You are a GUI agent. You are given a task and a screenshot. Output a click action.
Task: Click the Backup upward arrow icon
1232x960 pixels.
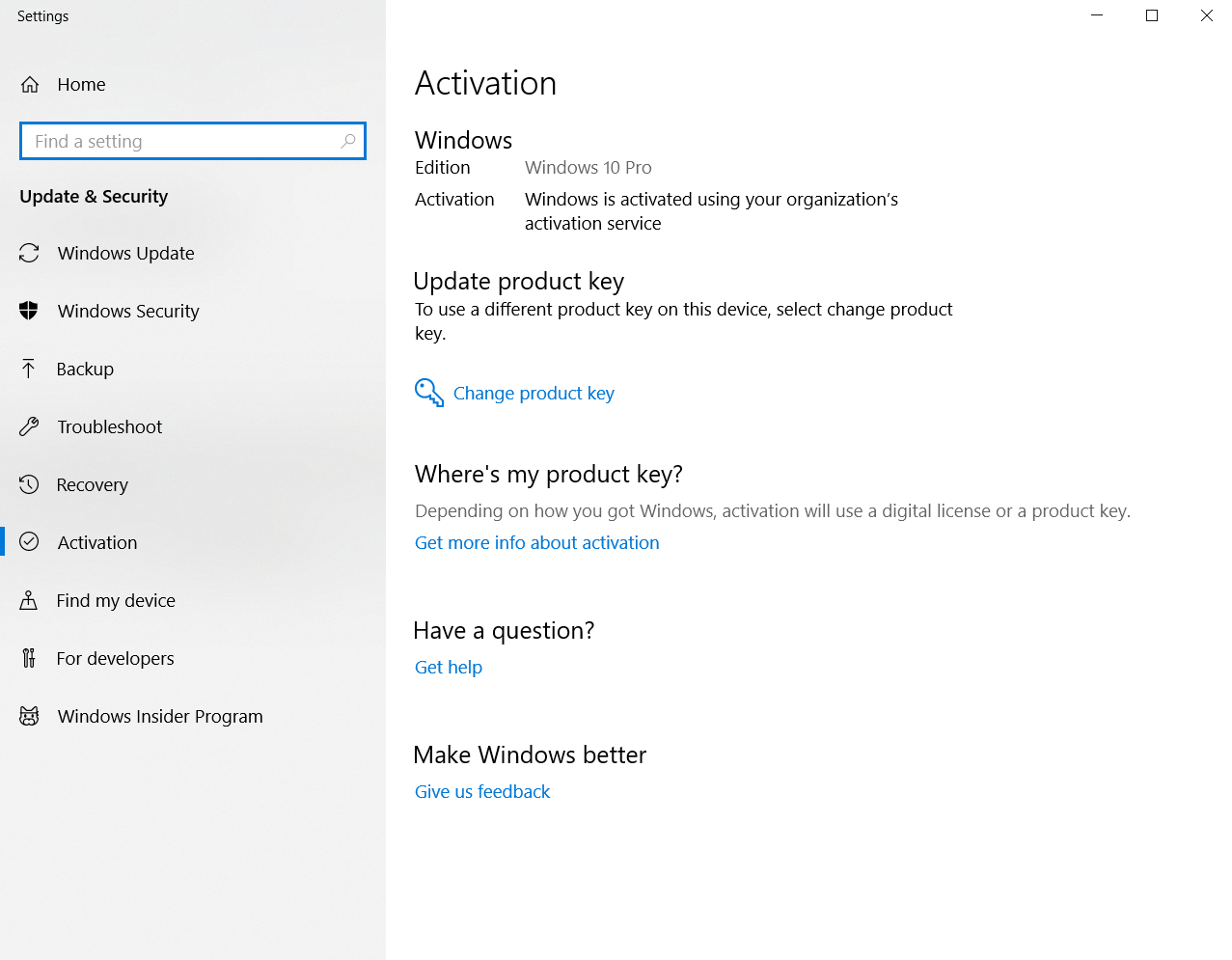(29, 369)
